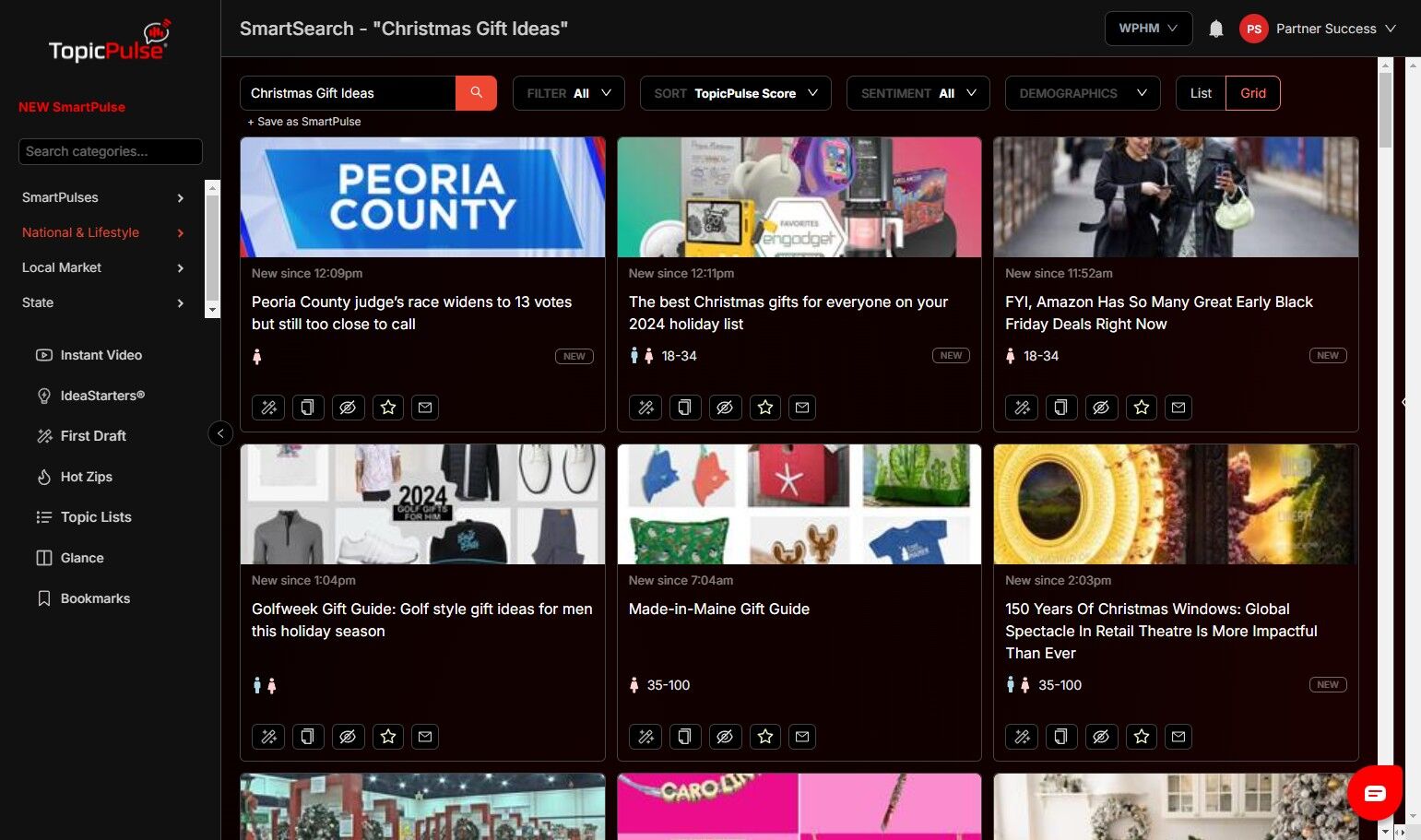Screen dimensions: 1421x840
Task: Expand the Local Market category
Action: click(103, 267)
